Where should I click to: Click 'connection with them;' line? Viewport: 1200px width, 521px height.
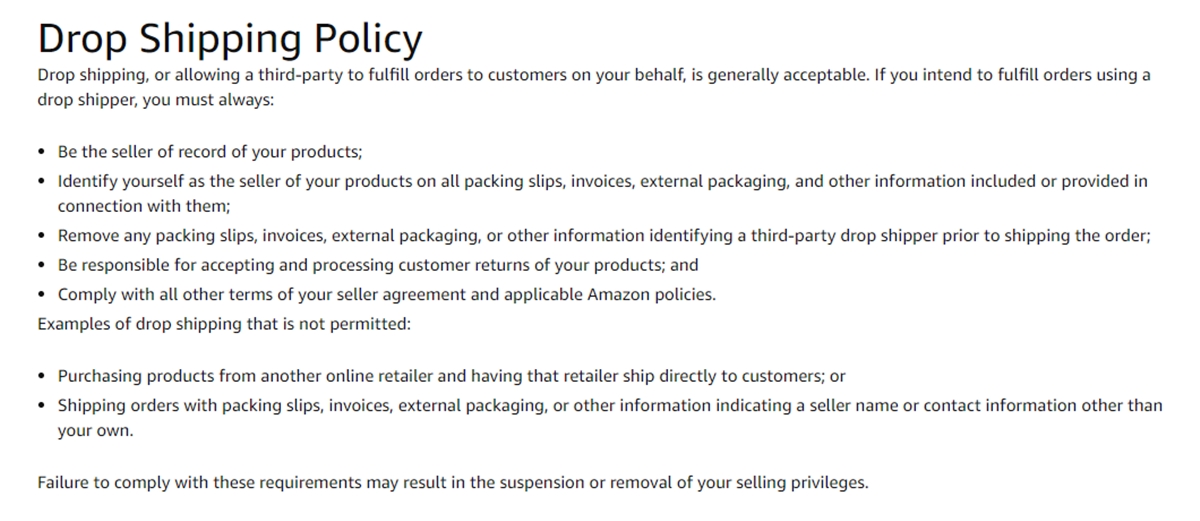click(x=144, y=207)
